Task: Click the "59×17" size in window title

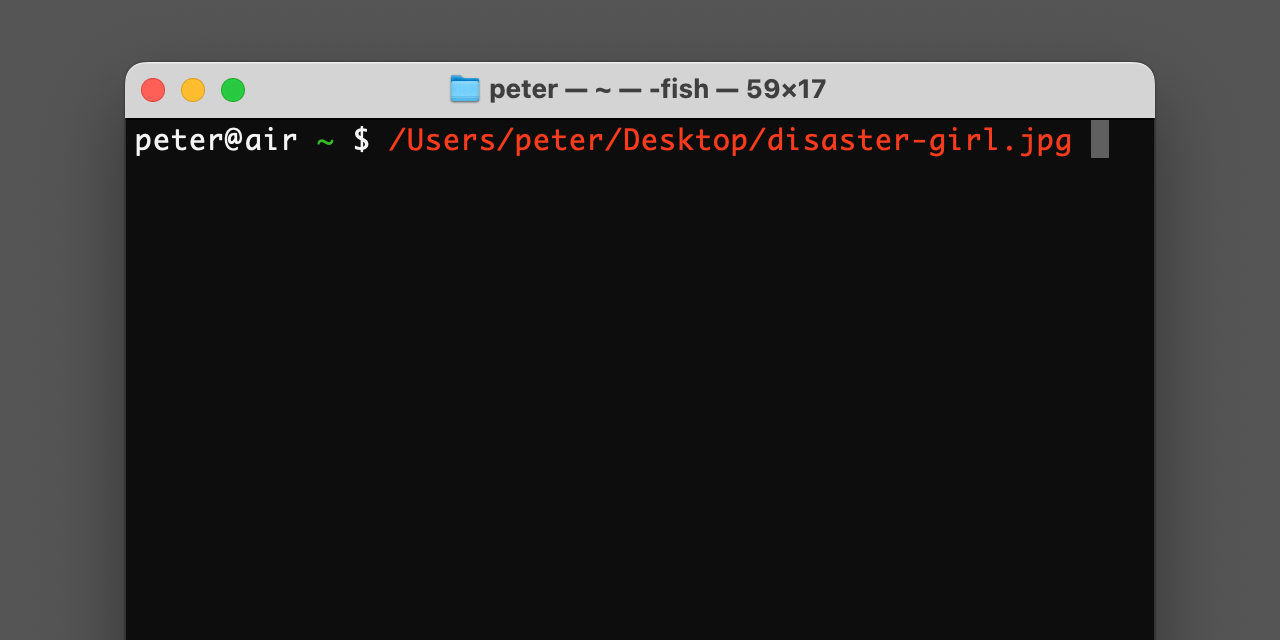Action: (x=786, y=90)
